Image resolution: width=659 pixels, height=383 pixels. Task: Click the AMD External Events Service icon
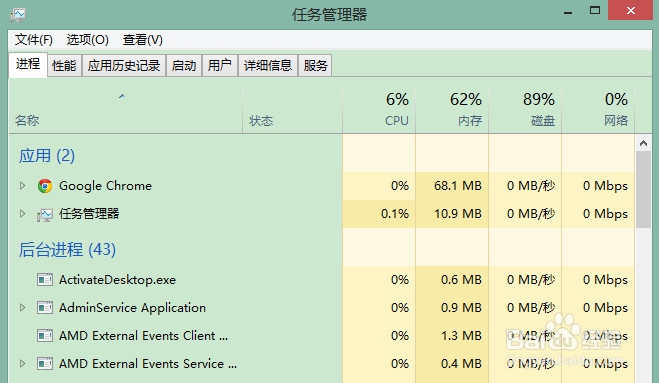tap(45, 364)
